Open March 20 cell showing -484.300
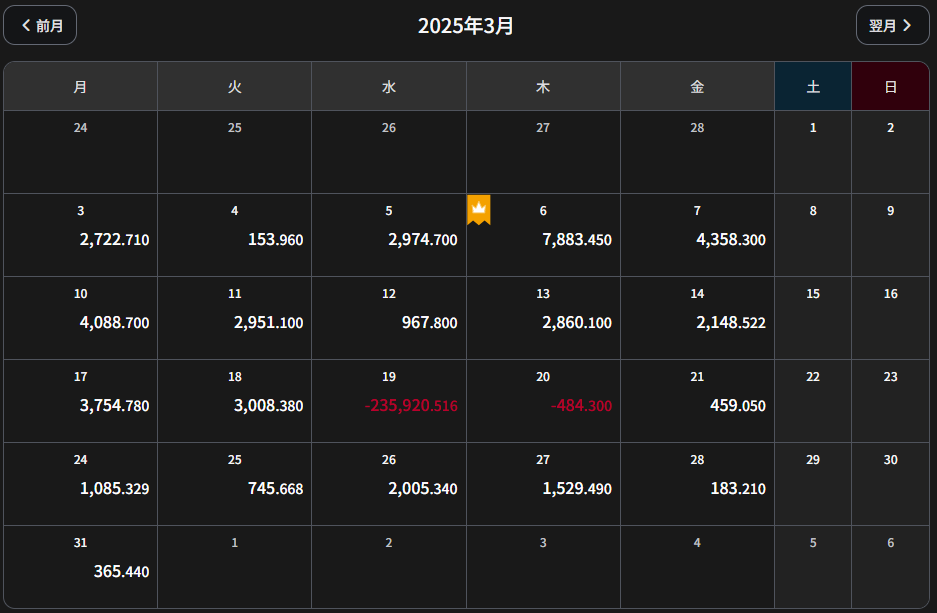The width and height of the screenshot is (937, 613). 543,401
